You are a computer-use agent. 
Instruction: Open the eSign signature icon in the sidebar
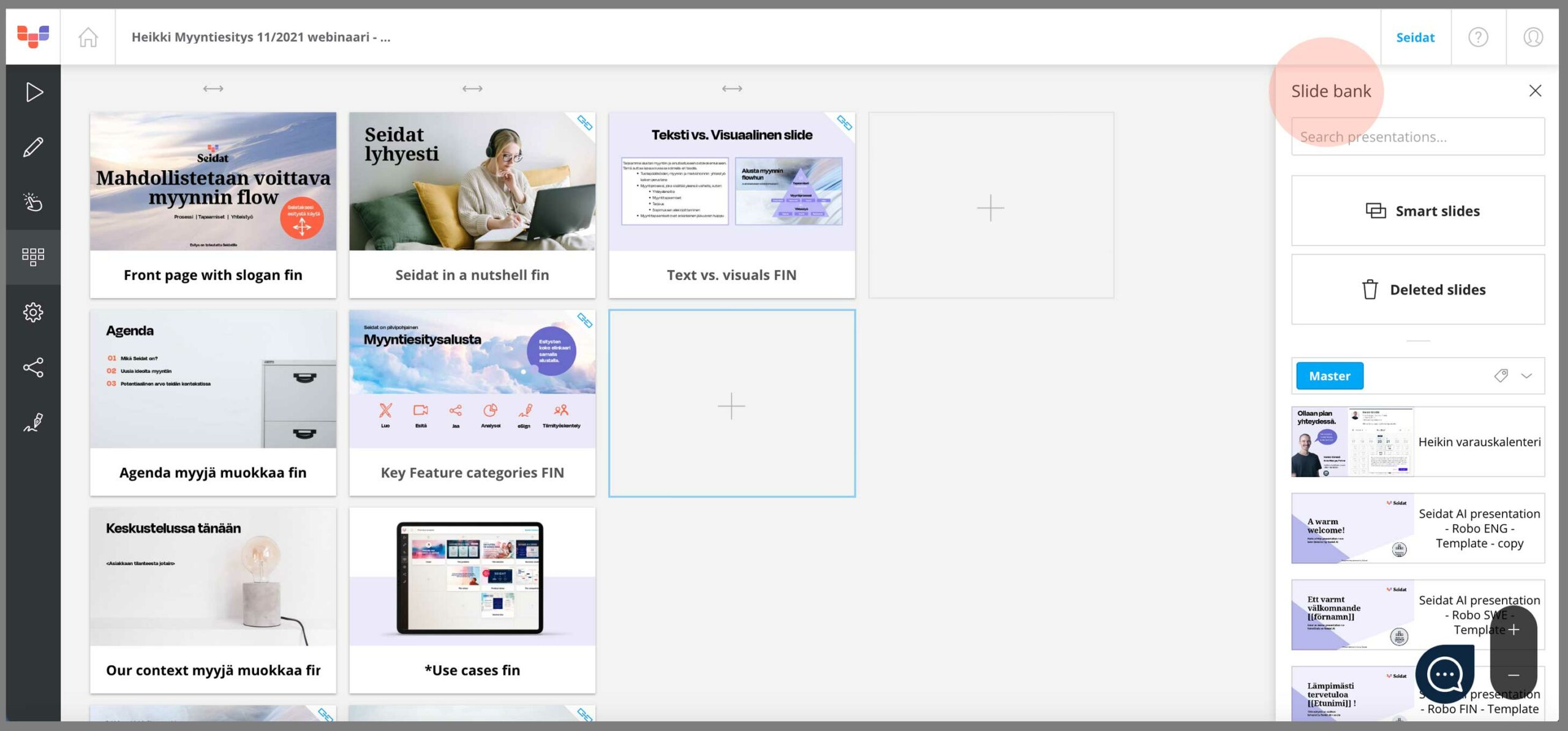[x=33, y=422]
